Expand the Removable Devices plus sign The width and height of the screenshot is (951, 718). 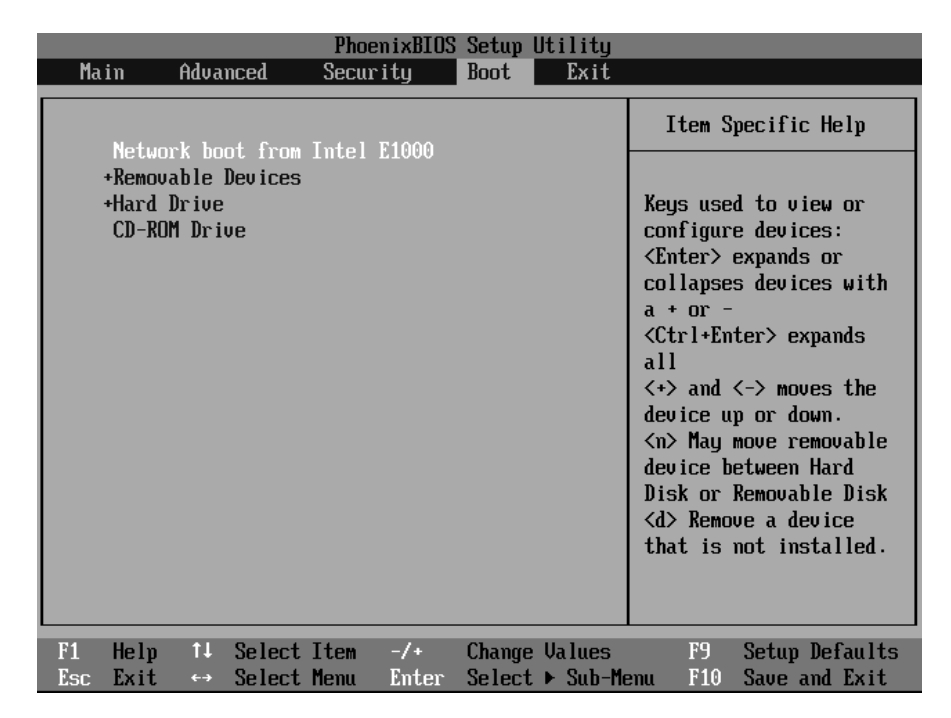click(108, 179)
